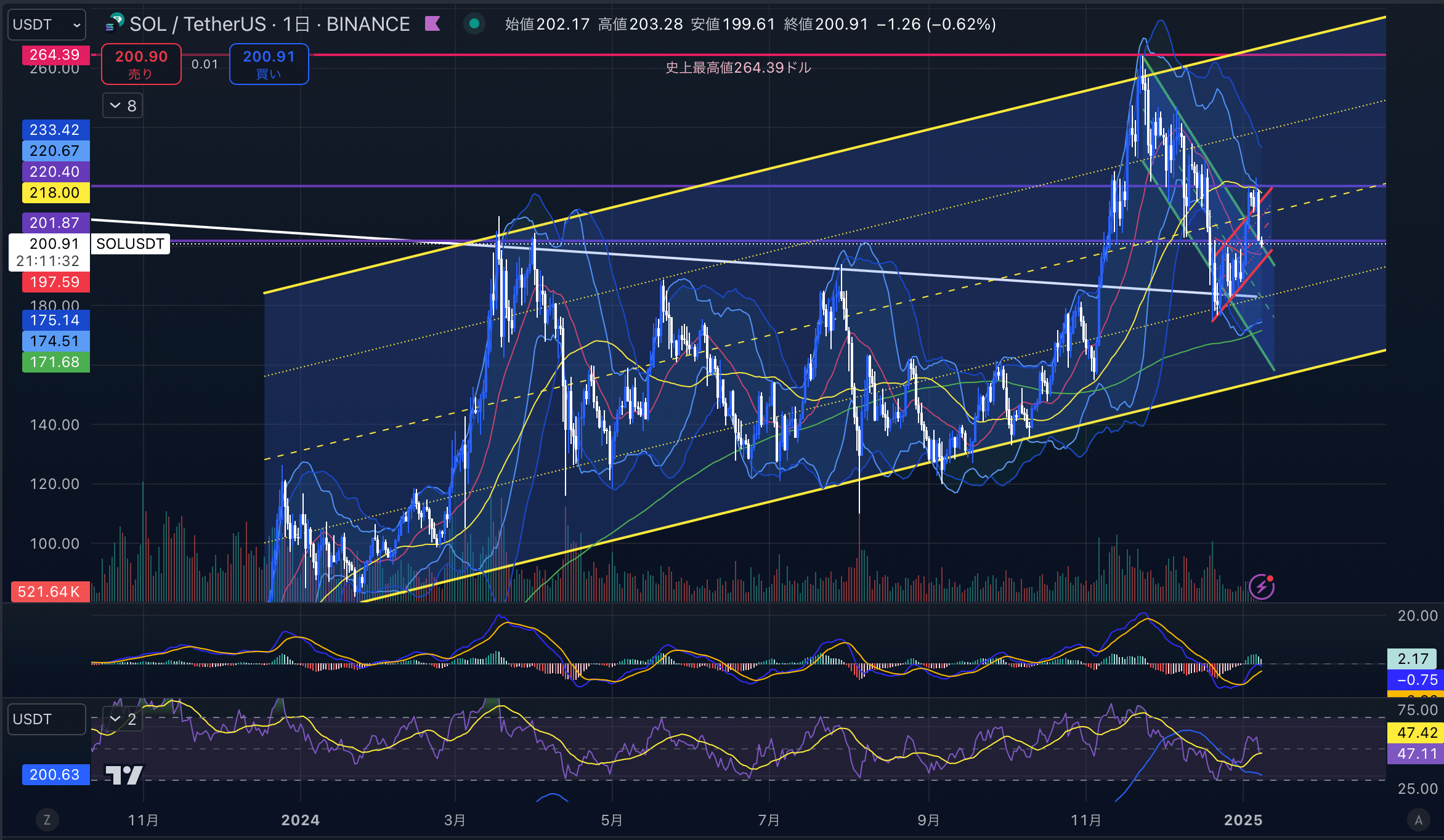Click the red 197.59 price label

point(55,282)
